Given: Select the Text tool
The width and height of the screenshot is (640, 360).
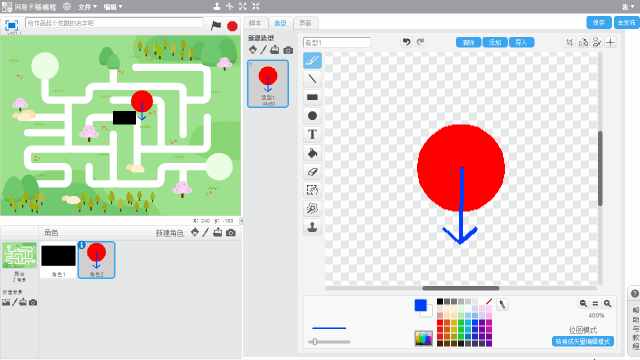Looking at the screenshot, I should 312,134.
